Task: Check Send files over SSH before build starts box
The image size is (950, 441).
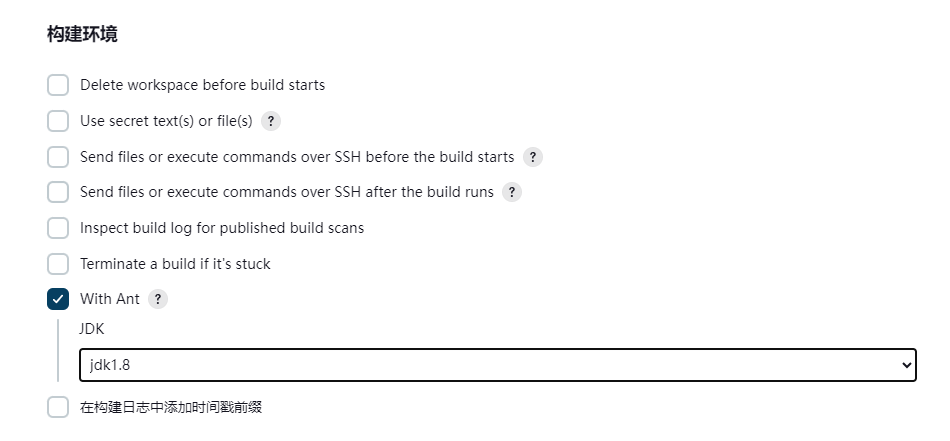Action: [58, 157]
